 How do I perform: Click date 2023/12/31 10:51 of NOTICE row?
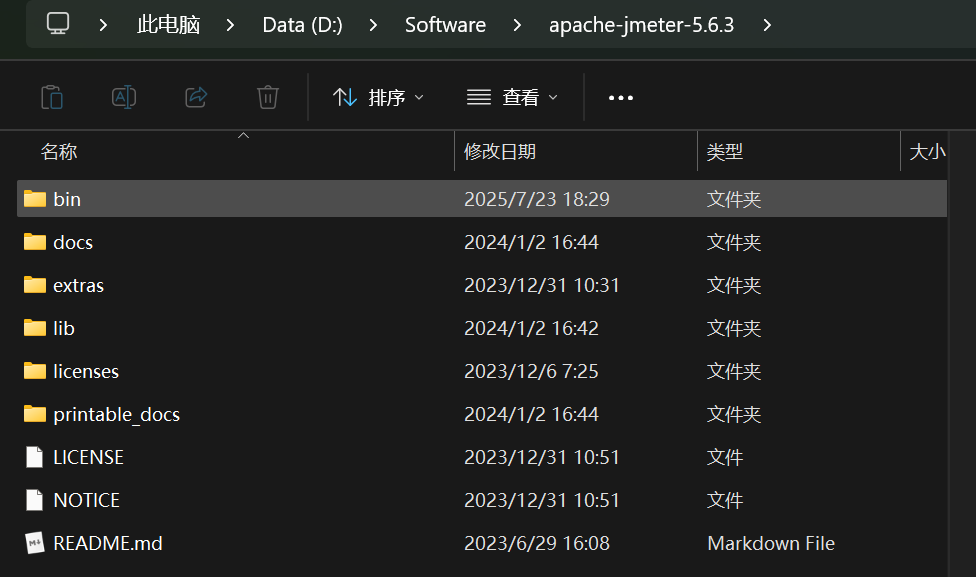(x=542, y=500)
